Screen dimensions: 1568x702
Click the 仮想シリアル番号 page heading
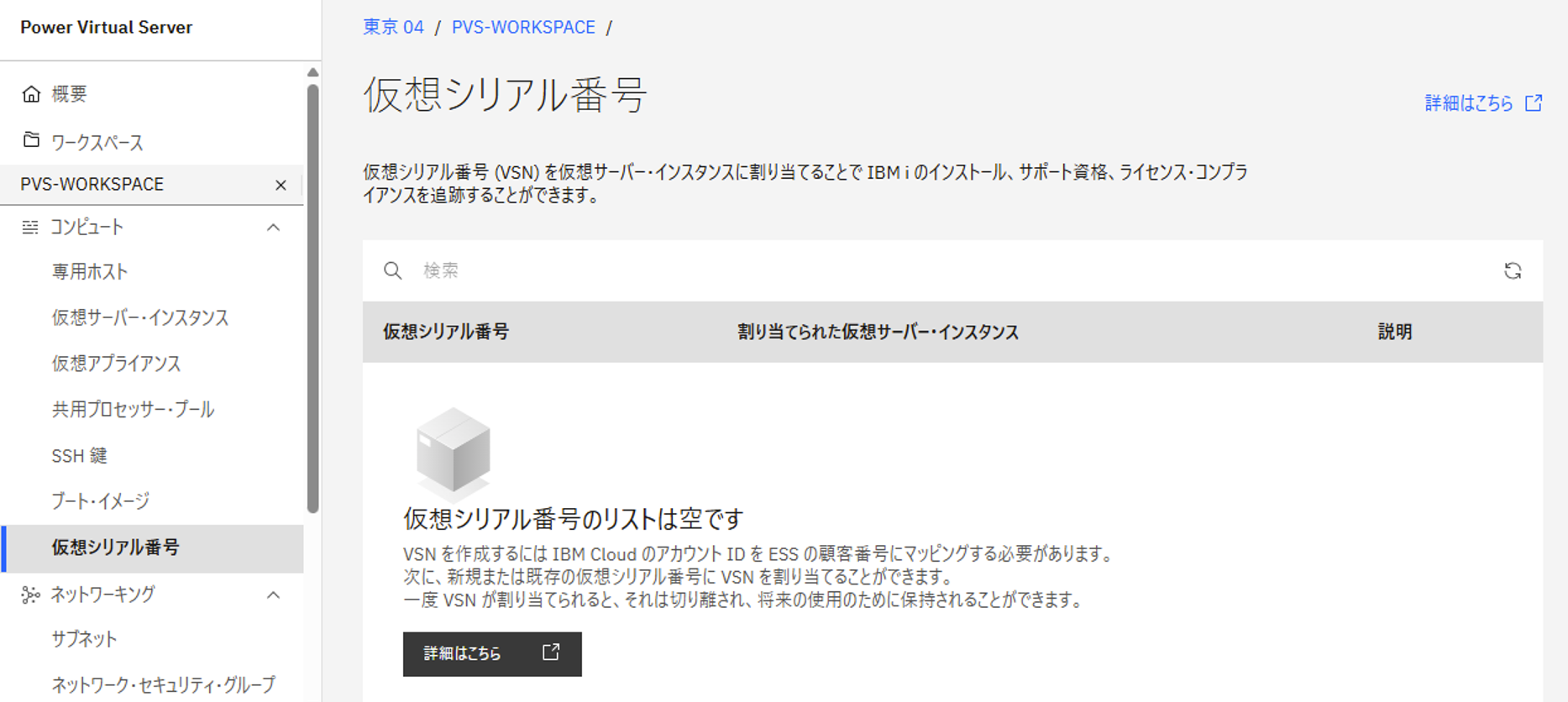tap(505, 94)
